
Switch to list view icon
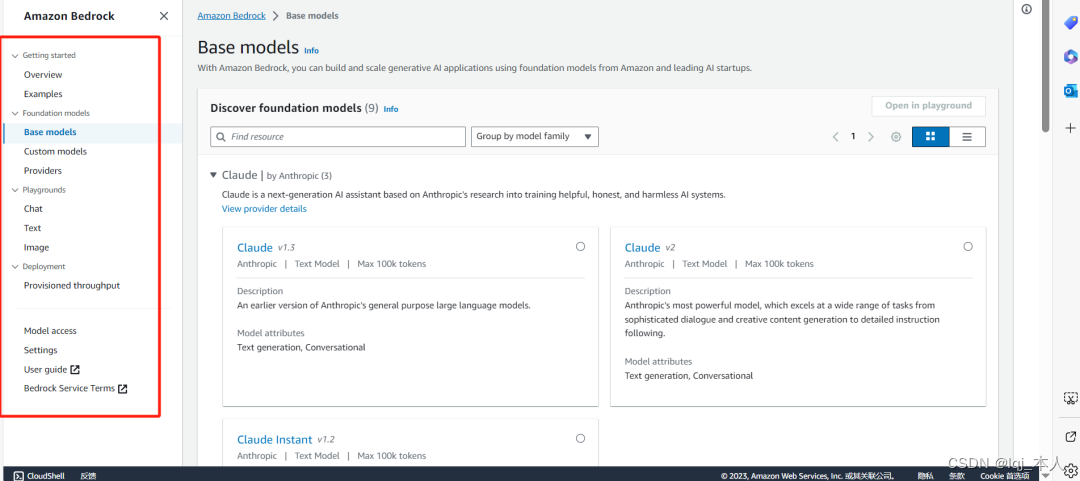(x=967, y=136)
